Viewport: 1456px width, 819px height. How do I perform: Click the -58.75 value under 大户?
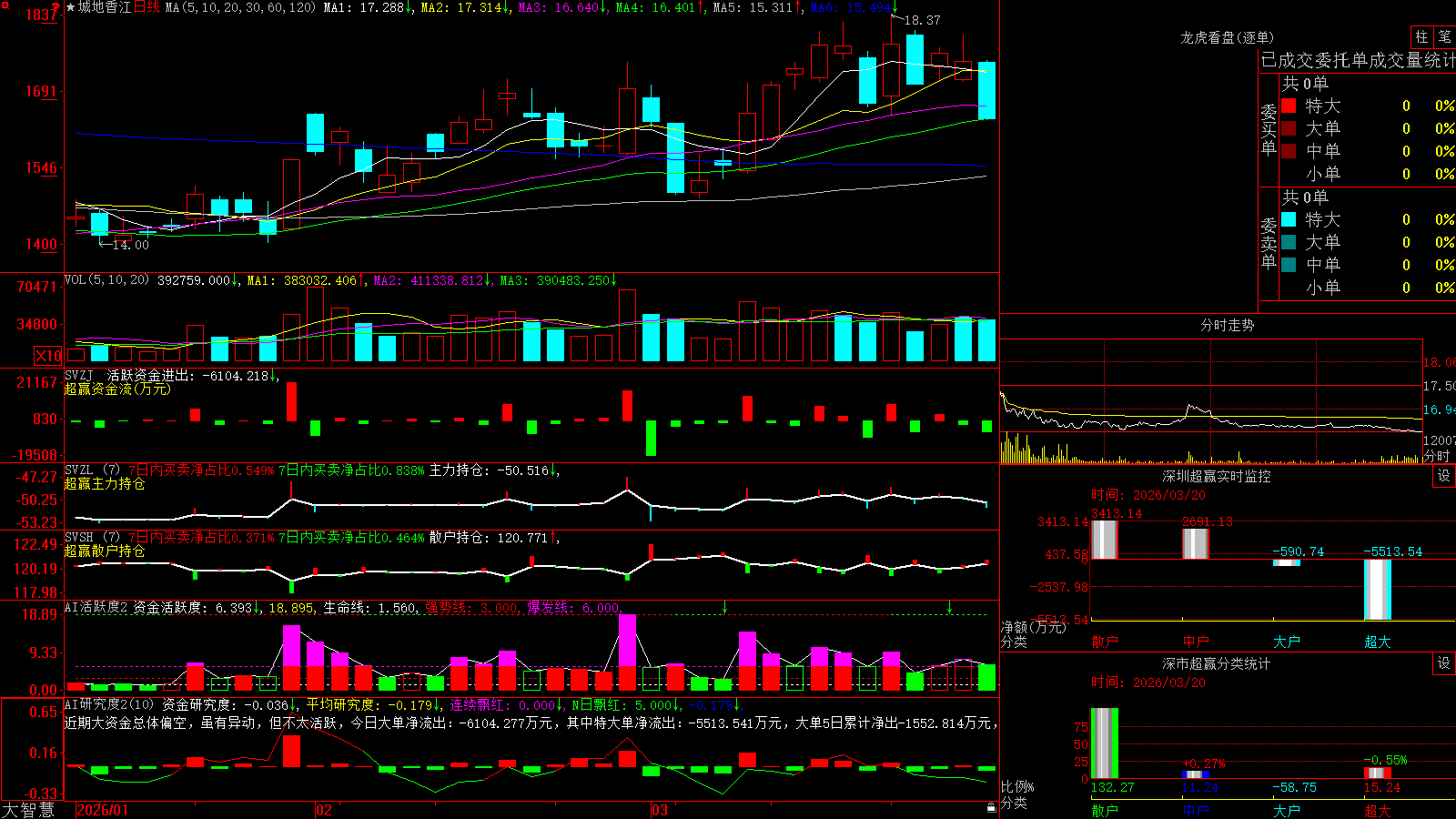pos(1294,787)
